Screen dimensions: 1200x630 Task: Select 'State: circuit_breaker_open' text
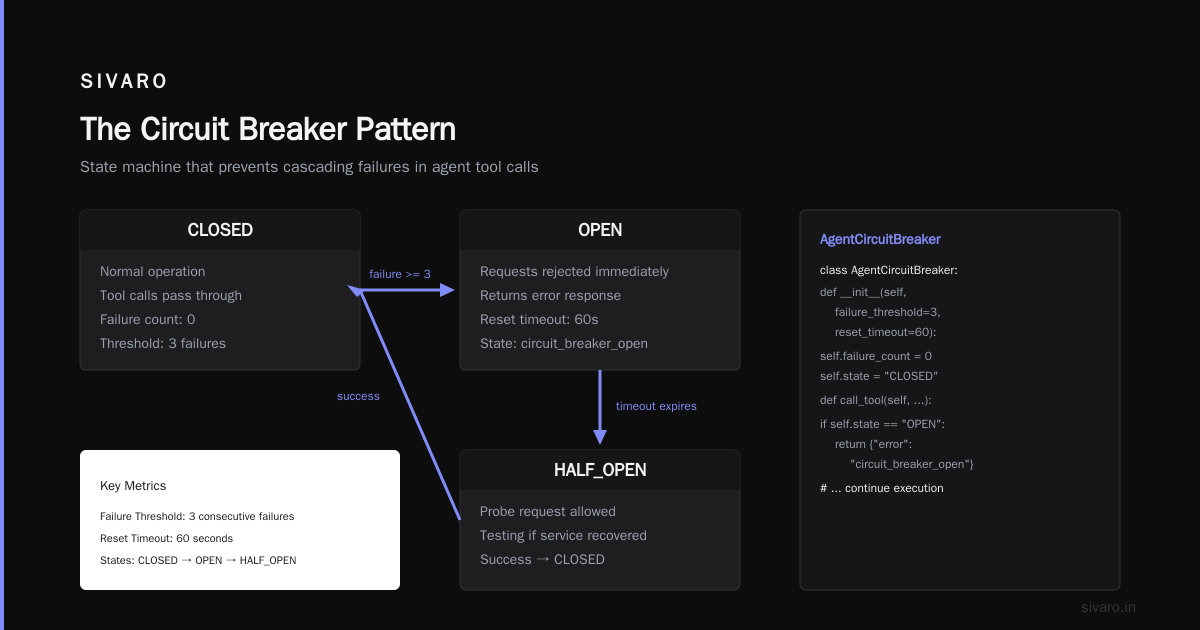[x=564, y=343]
